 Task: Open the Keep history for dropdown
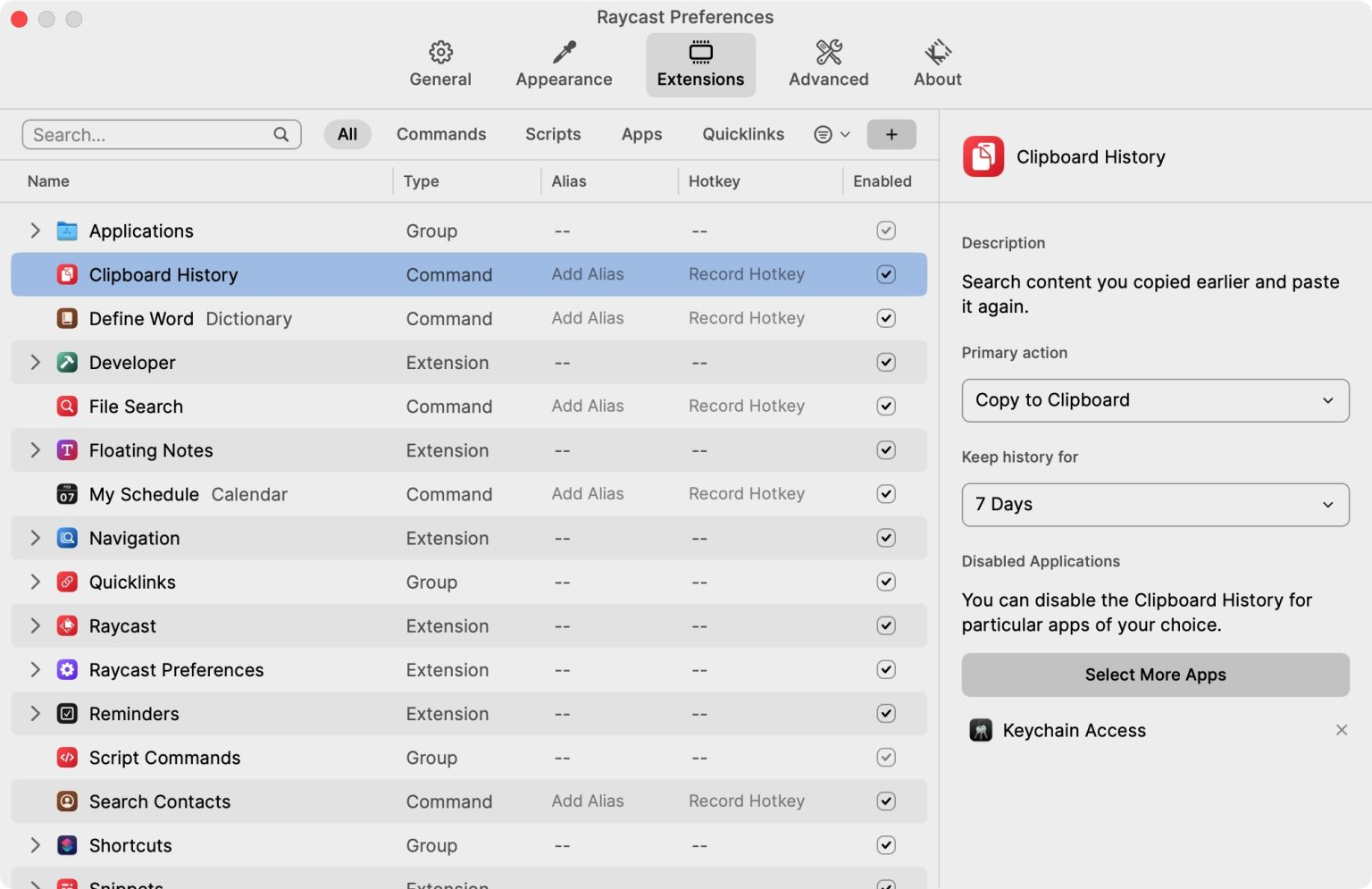coord(1154,505)
